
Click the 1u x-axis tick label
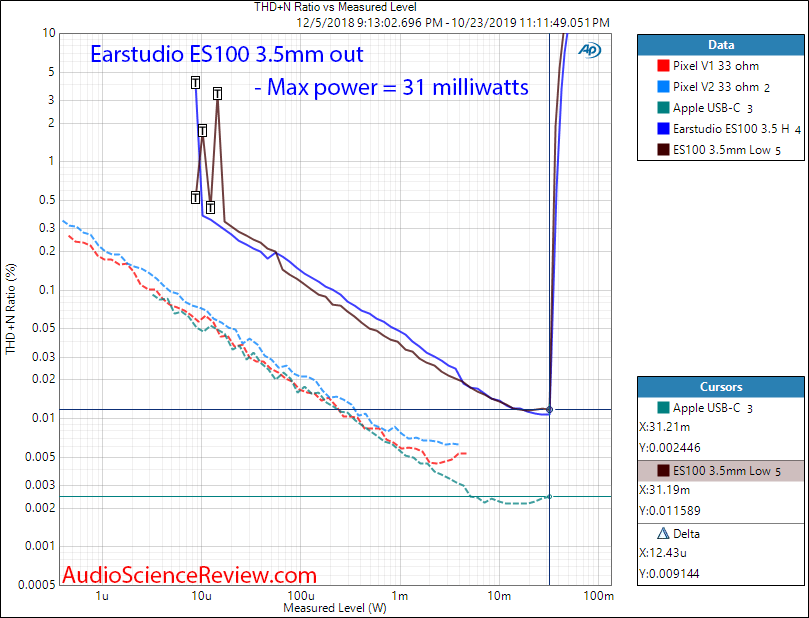pos(102,596)
